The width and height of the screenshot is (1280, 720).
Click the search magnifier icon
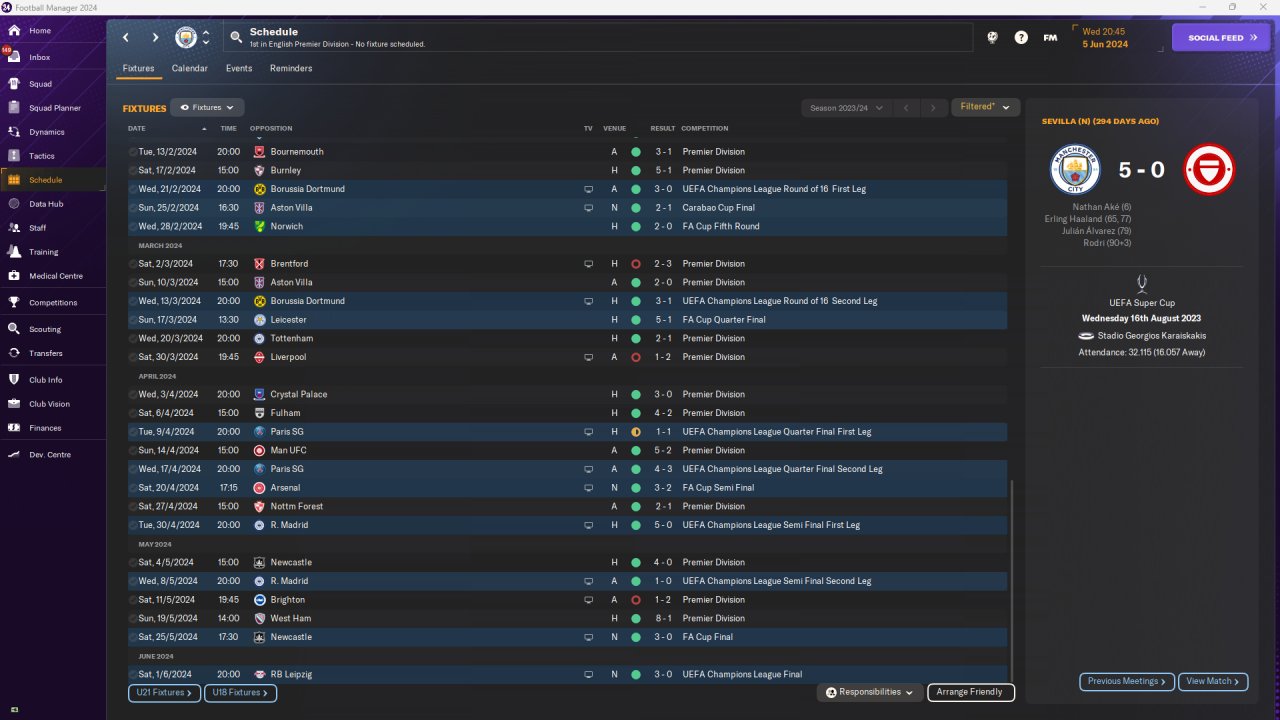(x=236, y=38)
